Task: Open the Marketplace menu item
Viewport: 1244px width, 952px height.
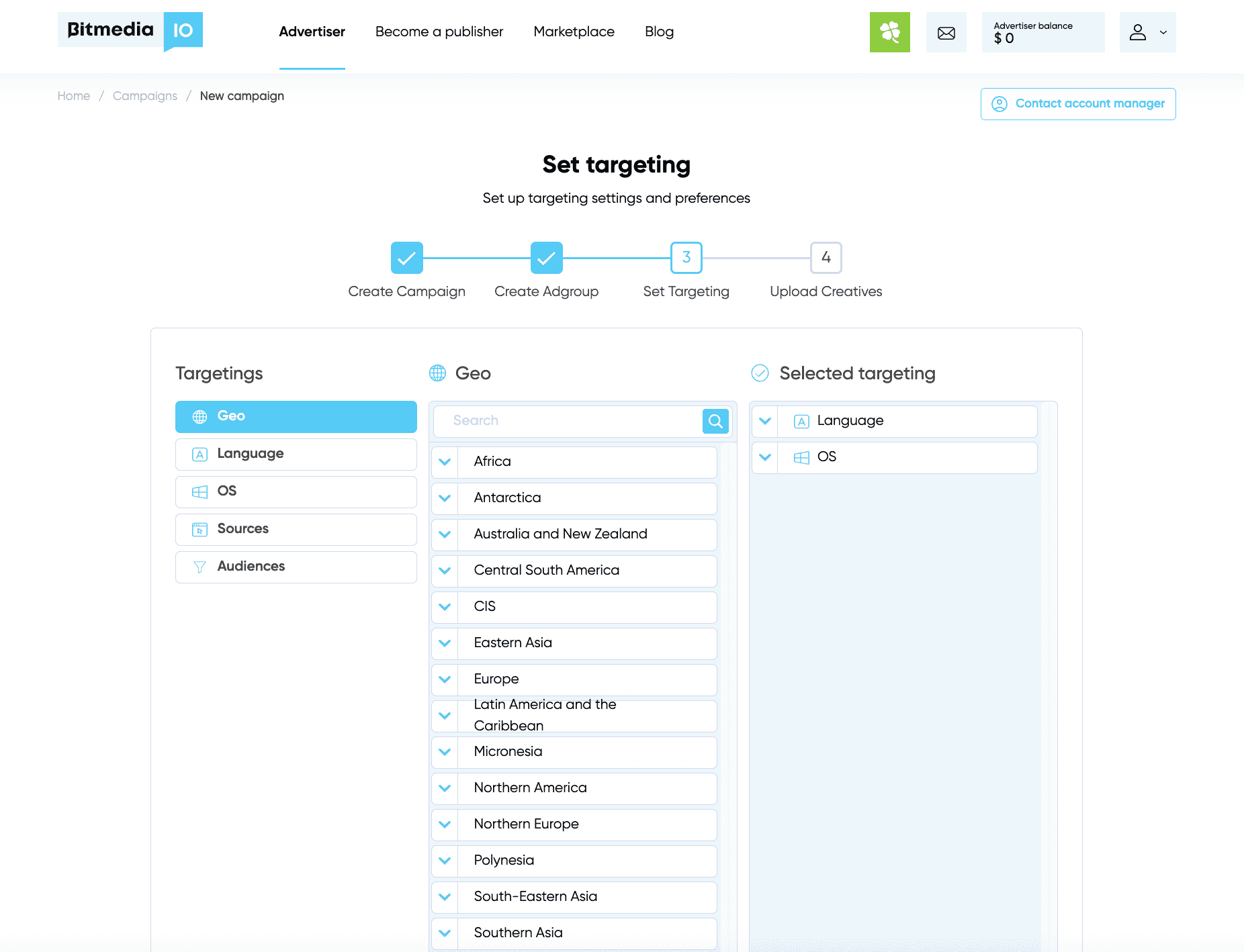Action: pyautogui.click(x=574, y=32)
